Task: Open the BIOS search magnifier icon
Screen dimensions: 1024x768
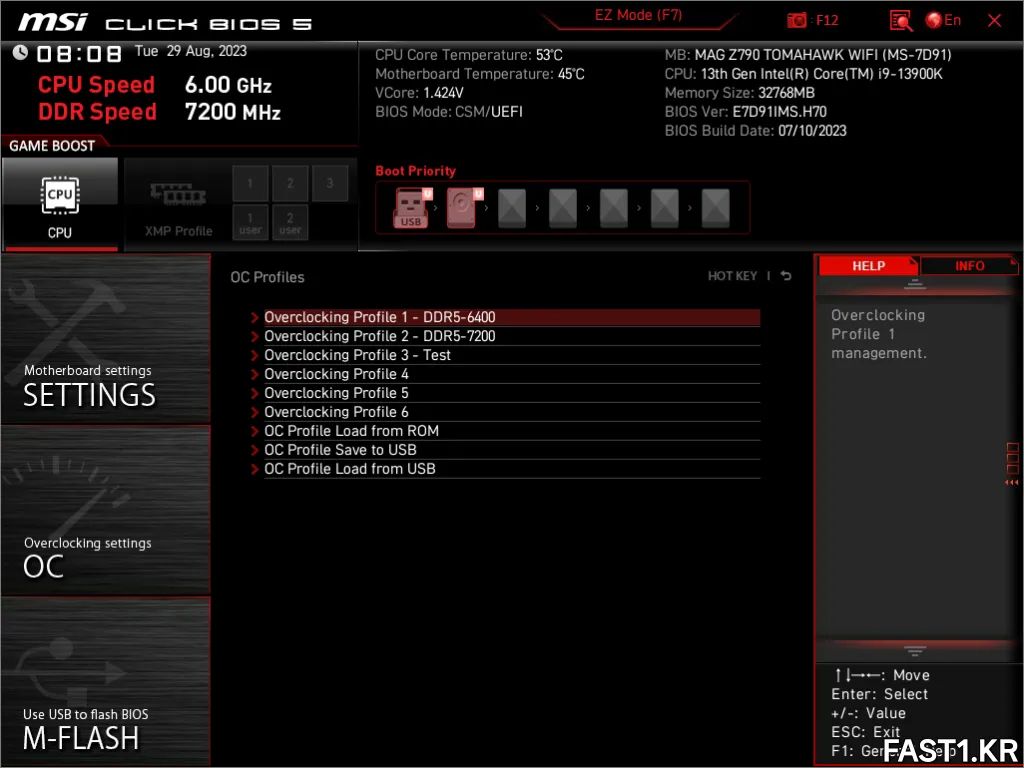Action: click(x=901, y=21)
